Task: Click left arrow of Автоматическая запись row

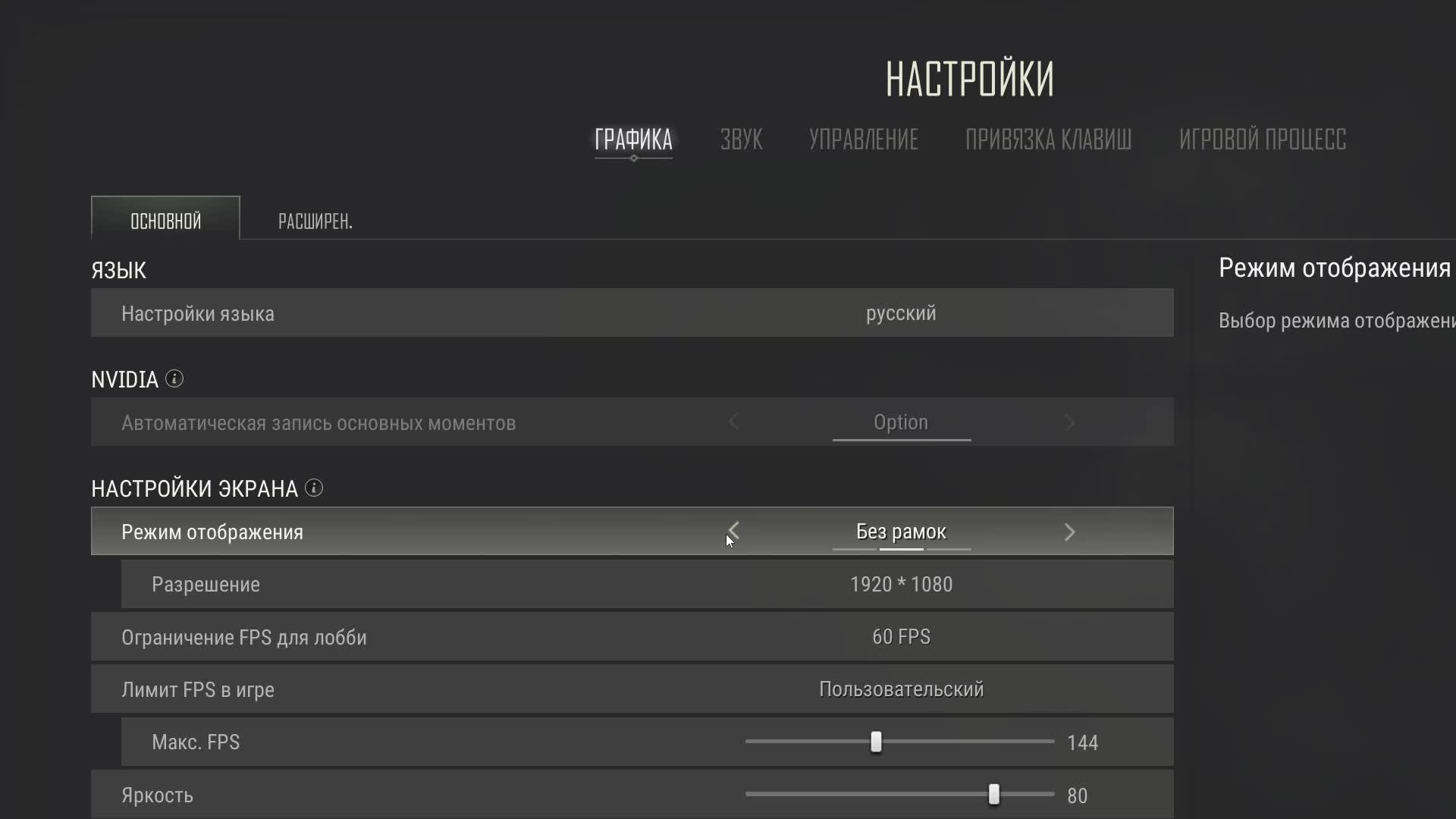Action: 733,422
